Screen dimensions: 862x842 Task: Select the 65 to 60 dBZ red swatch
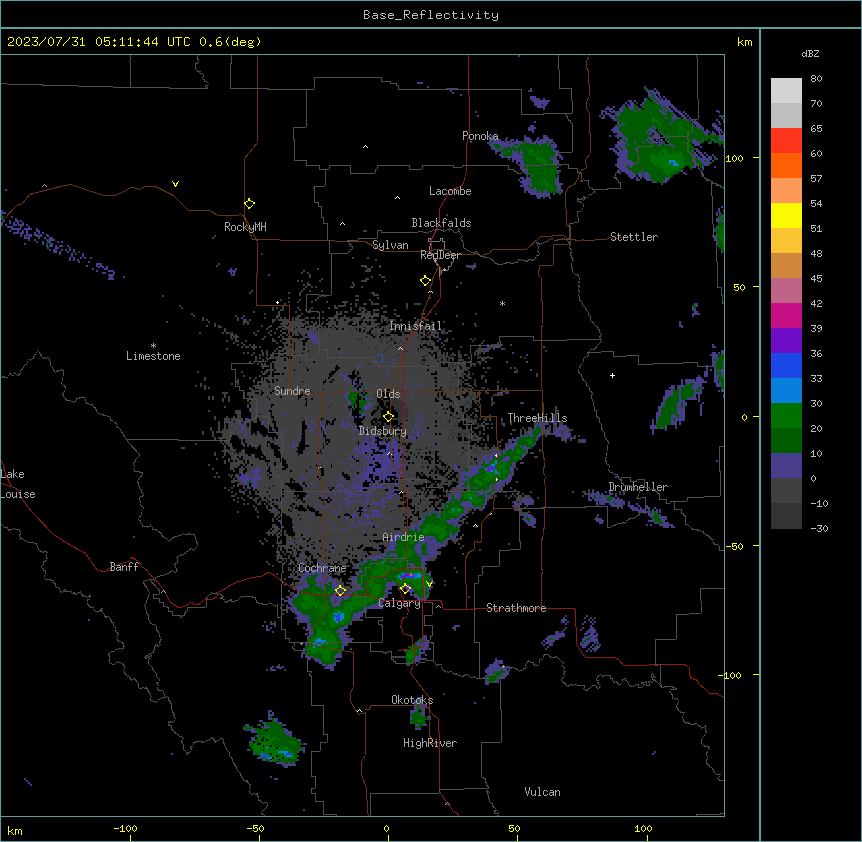click(786, 141)
